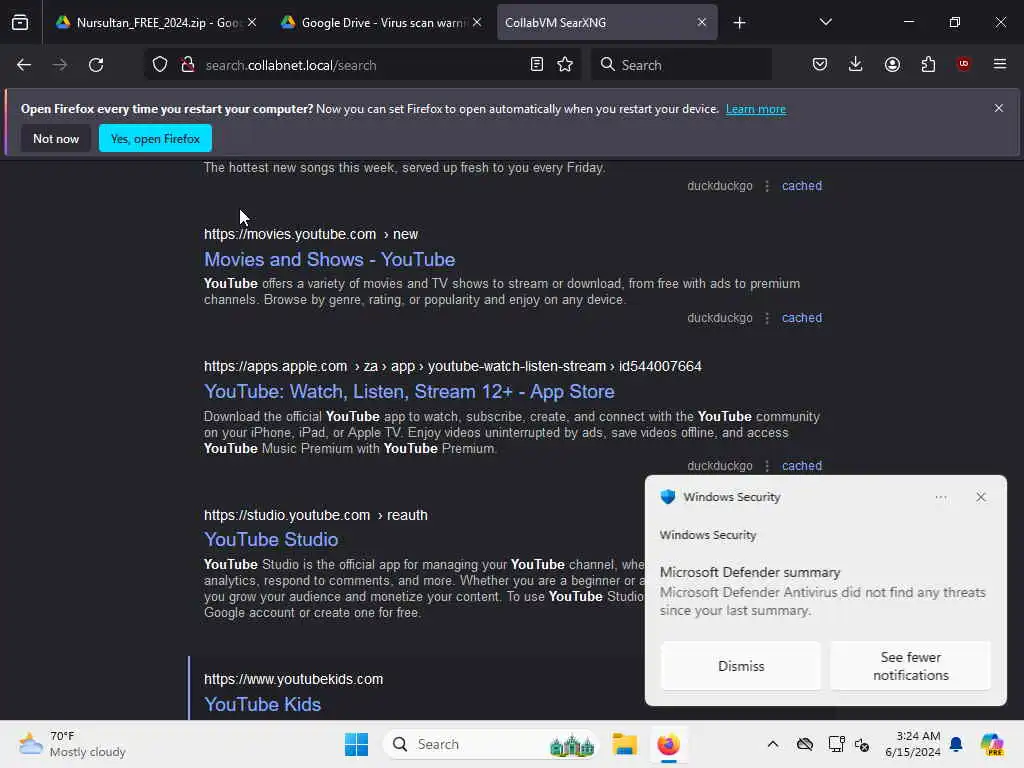Open the Windows Start menu

click(x=357, y=744)
